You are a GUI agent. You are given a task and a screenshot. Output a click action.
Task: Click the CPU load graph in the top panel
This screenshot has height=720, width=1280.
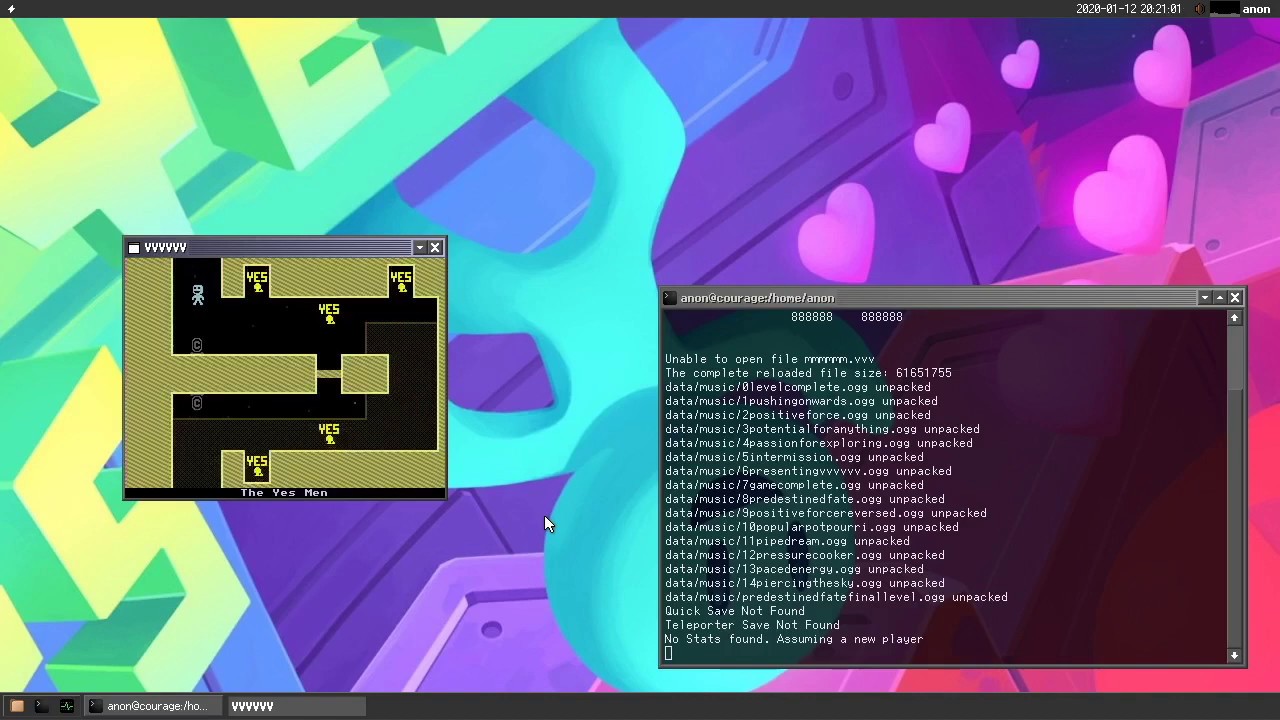pyautogui.click(x=1224, y=9)
